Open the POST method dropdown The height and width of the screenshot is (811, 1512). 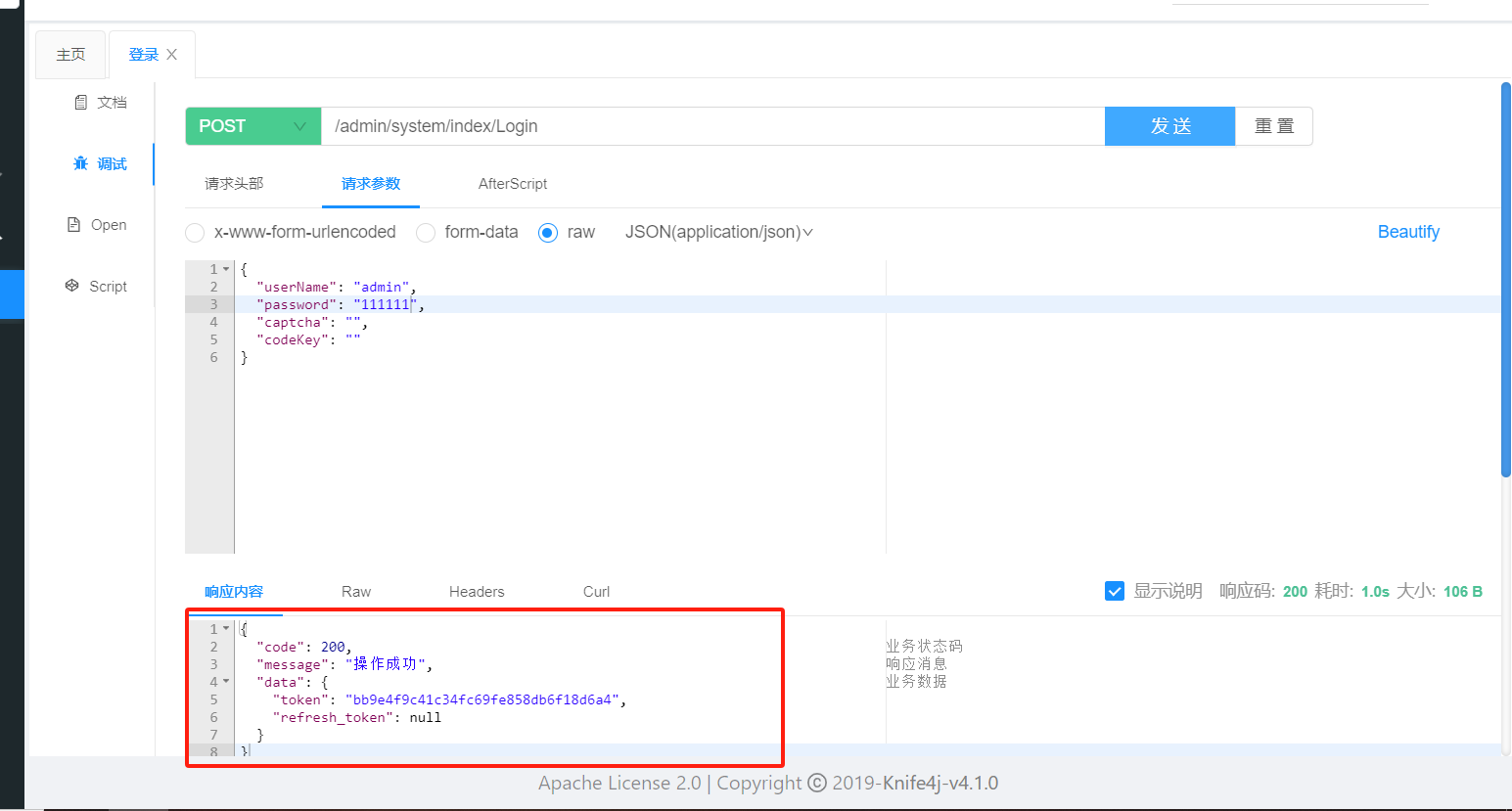pos(253,126)
